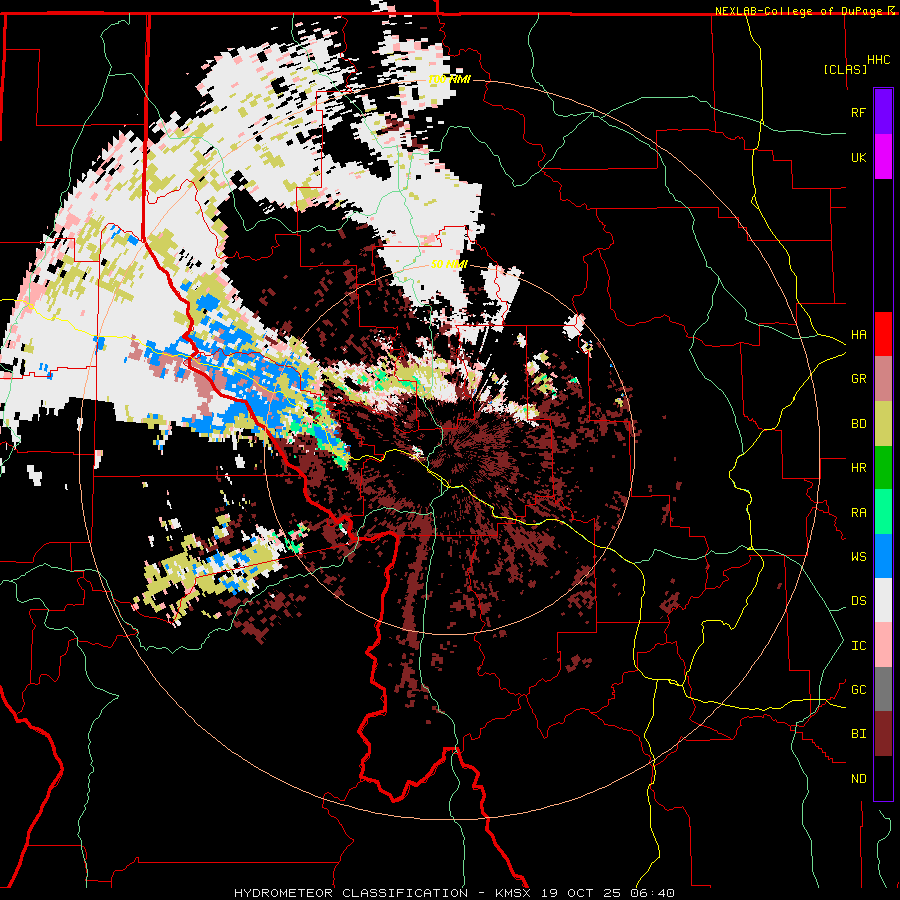This screenshot has height=900, width=900.
Task: Click the HR dark green legend swatch
Action: [883, 467]
